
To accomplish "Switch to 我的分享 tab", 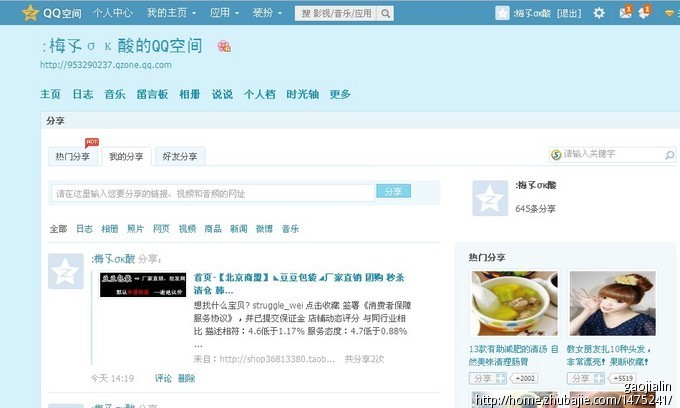I will click(126, 157).
